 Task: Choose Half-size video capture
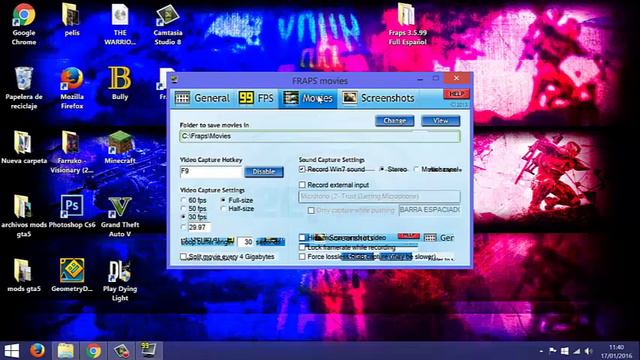[x=223, y=209]
